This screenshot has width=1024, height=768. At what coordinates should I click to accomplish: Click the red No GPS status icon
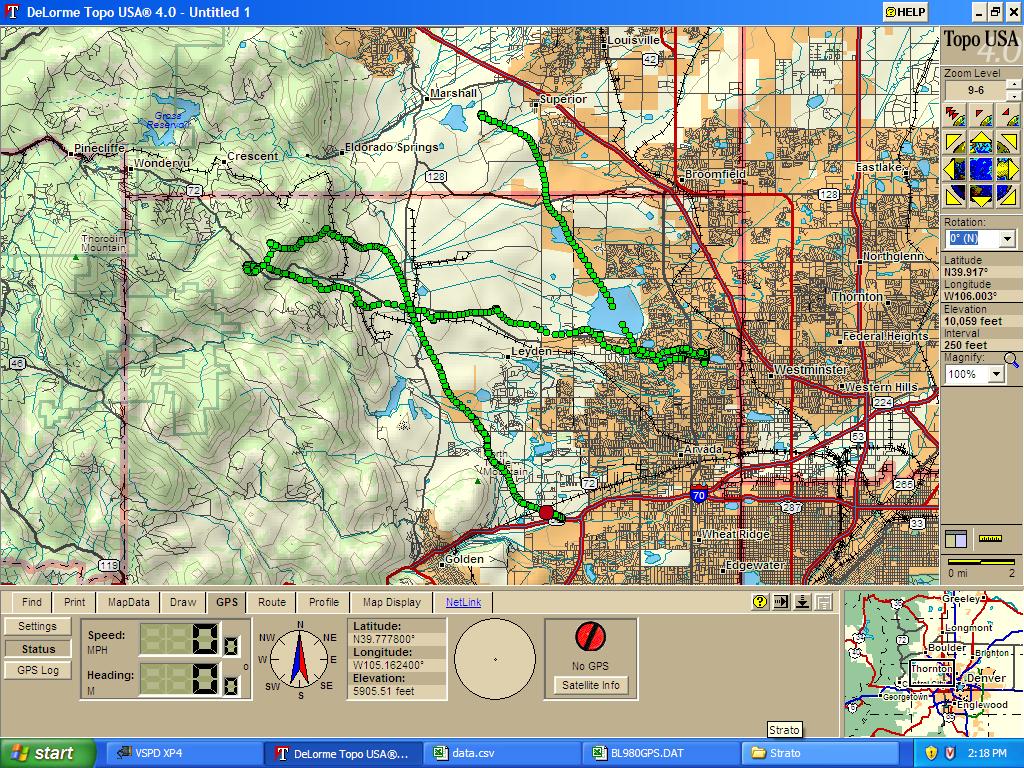click(590, 637)
